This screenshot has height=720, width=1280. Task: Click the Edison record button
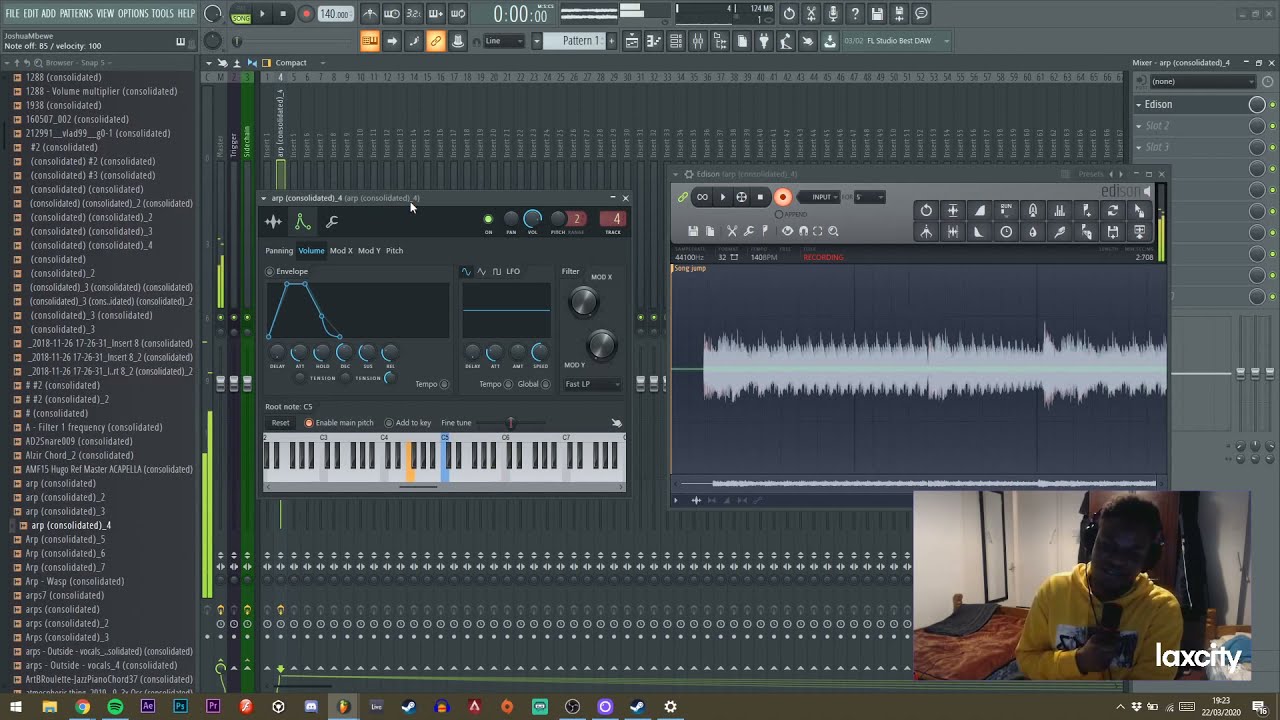783,197
